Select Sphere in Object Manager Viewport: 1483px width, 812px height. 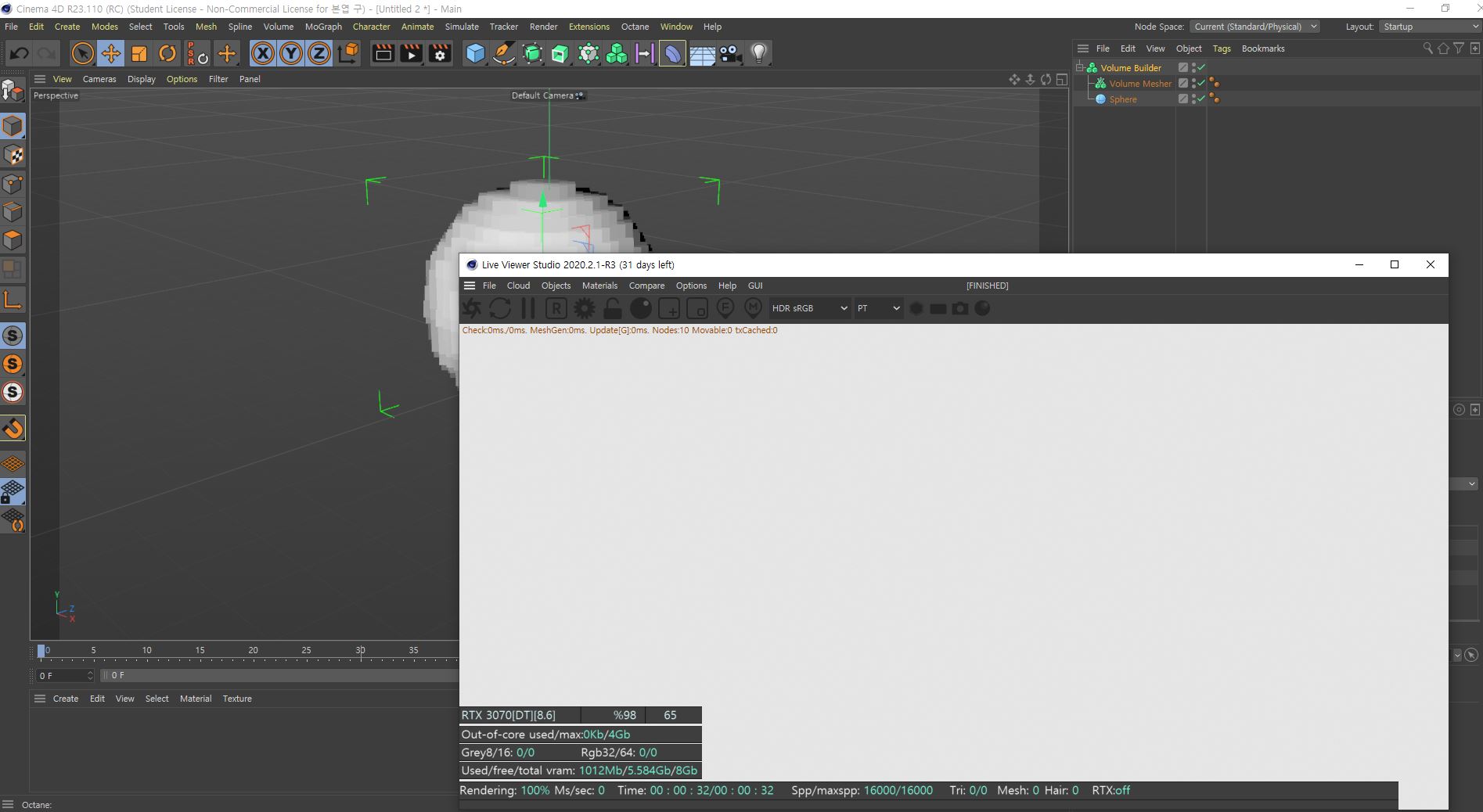point(1122,99)
